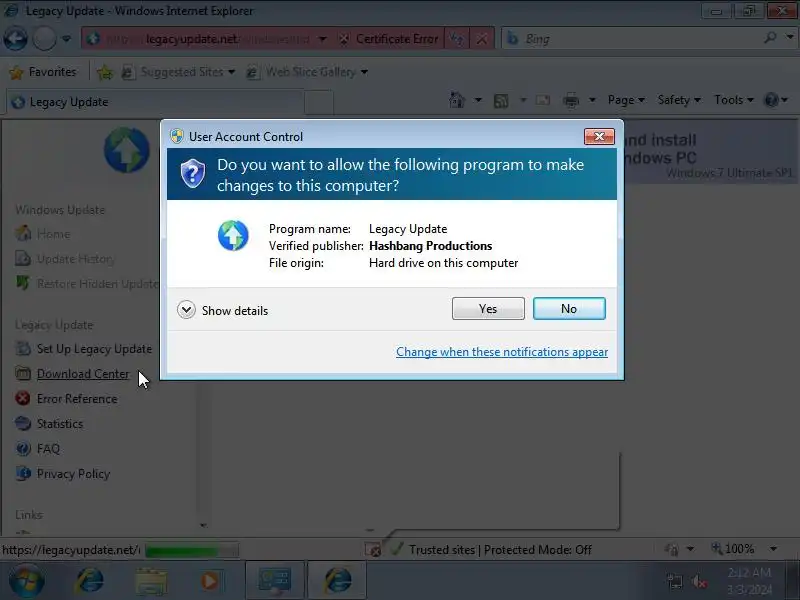
Task: Click the blocked popup status bar icon
Action: pos(373,550)
